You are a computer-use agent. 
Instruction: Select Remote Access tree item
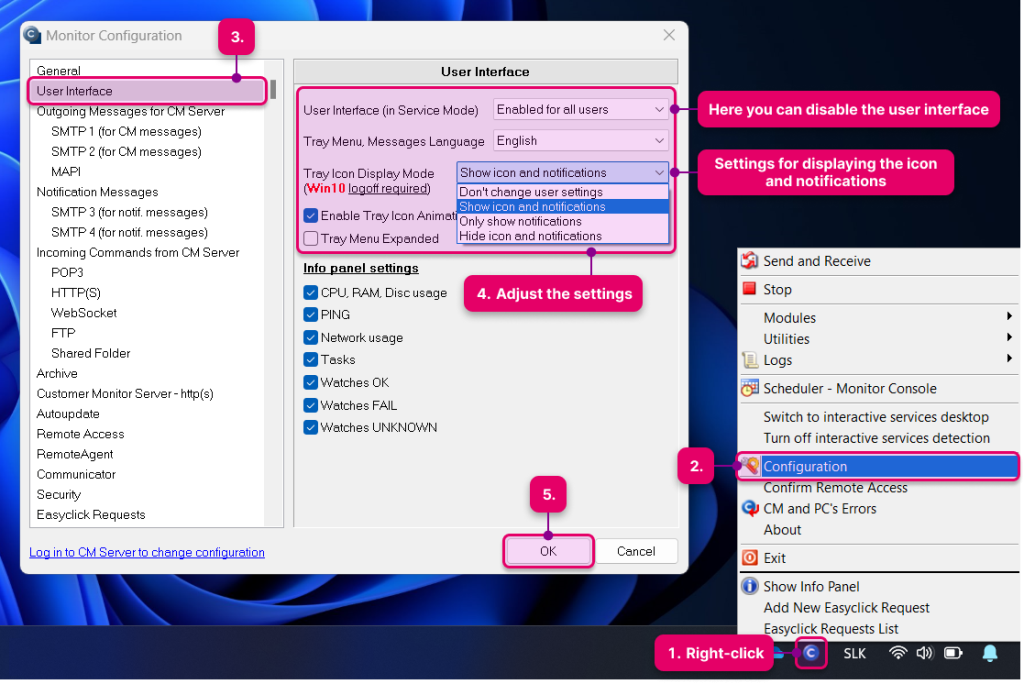coord(80,435)
